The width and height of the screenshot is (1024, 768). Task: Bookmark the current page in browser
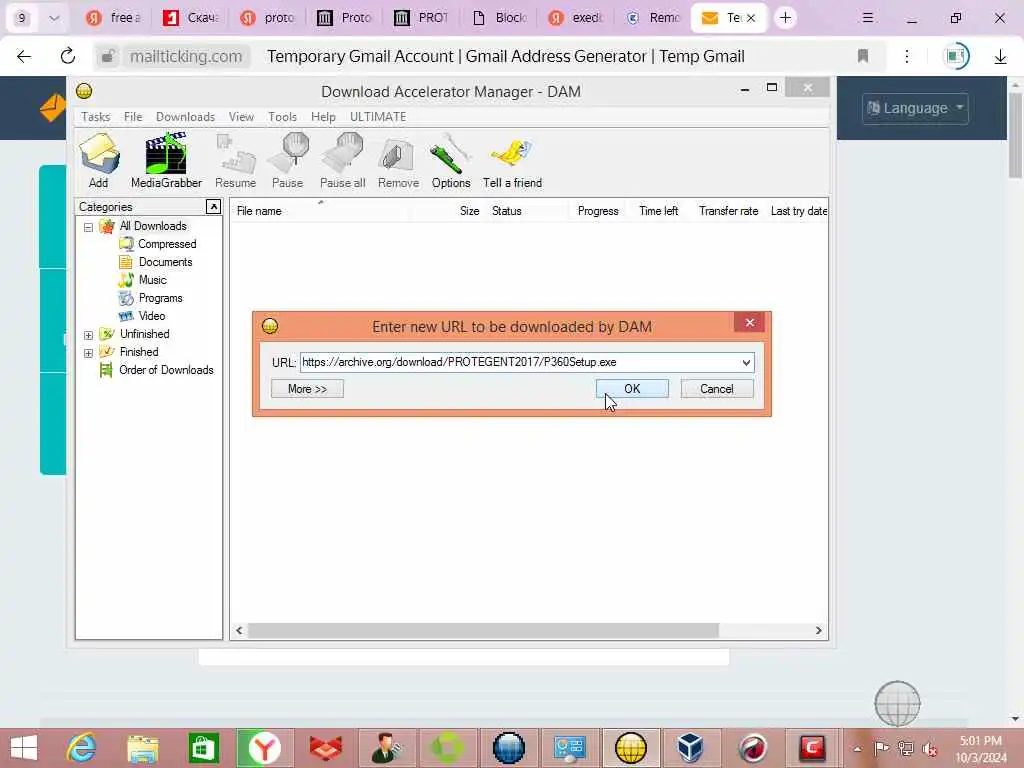click(863, 56)
